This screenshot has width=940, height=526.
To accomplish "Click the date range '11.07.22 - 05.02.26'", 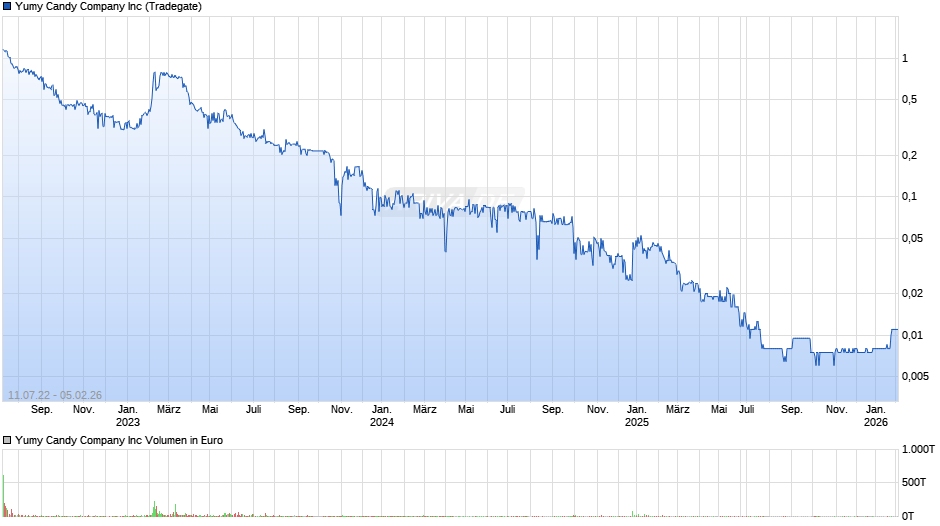I will [x=55, y=395].
